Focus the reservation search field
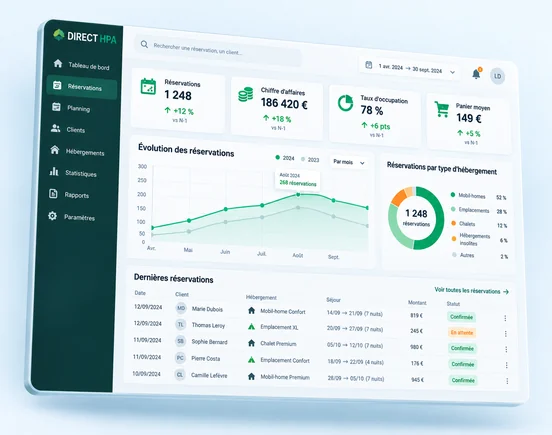 pyautogui.click(x=218, y=50)
